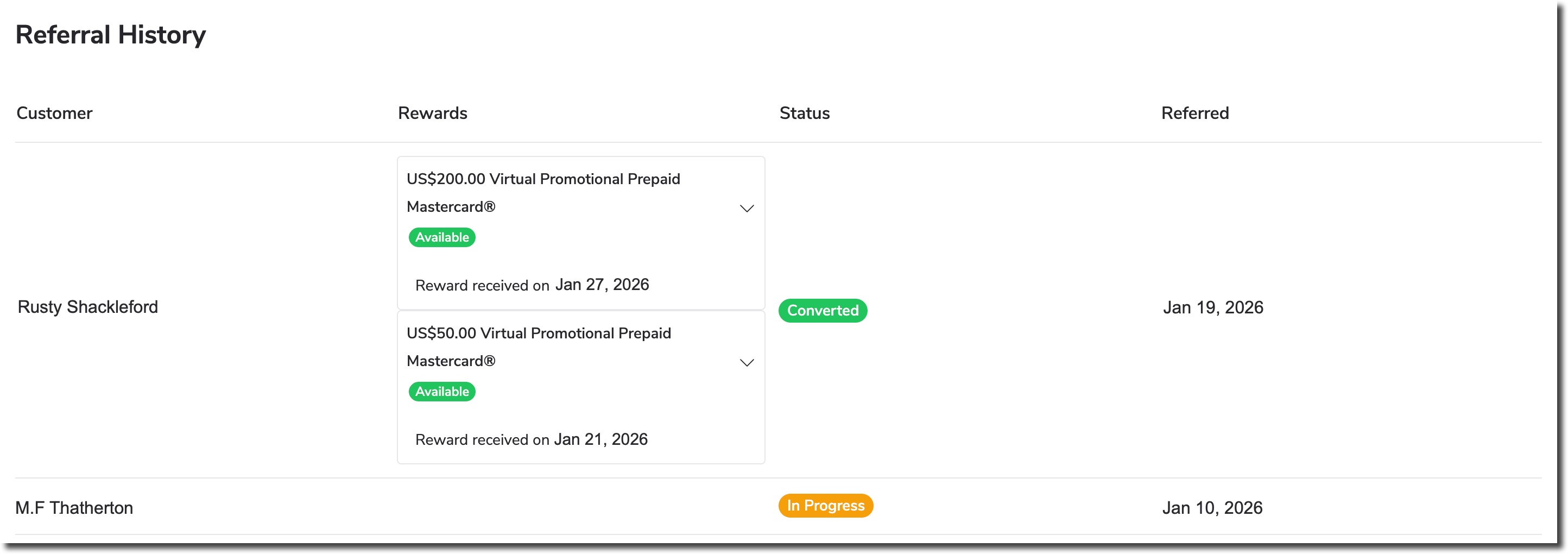Open the green Converted status indicator

(x=823, y=311)
